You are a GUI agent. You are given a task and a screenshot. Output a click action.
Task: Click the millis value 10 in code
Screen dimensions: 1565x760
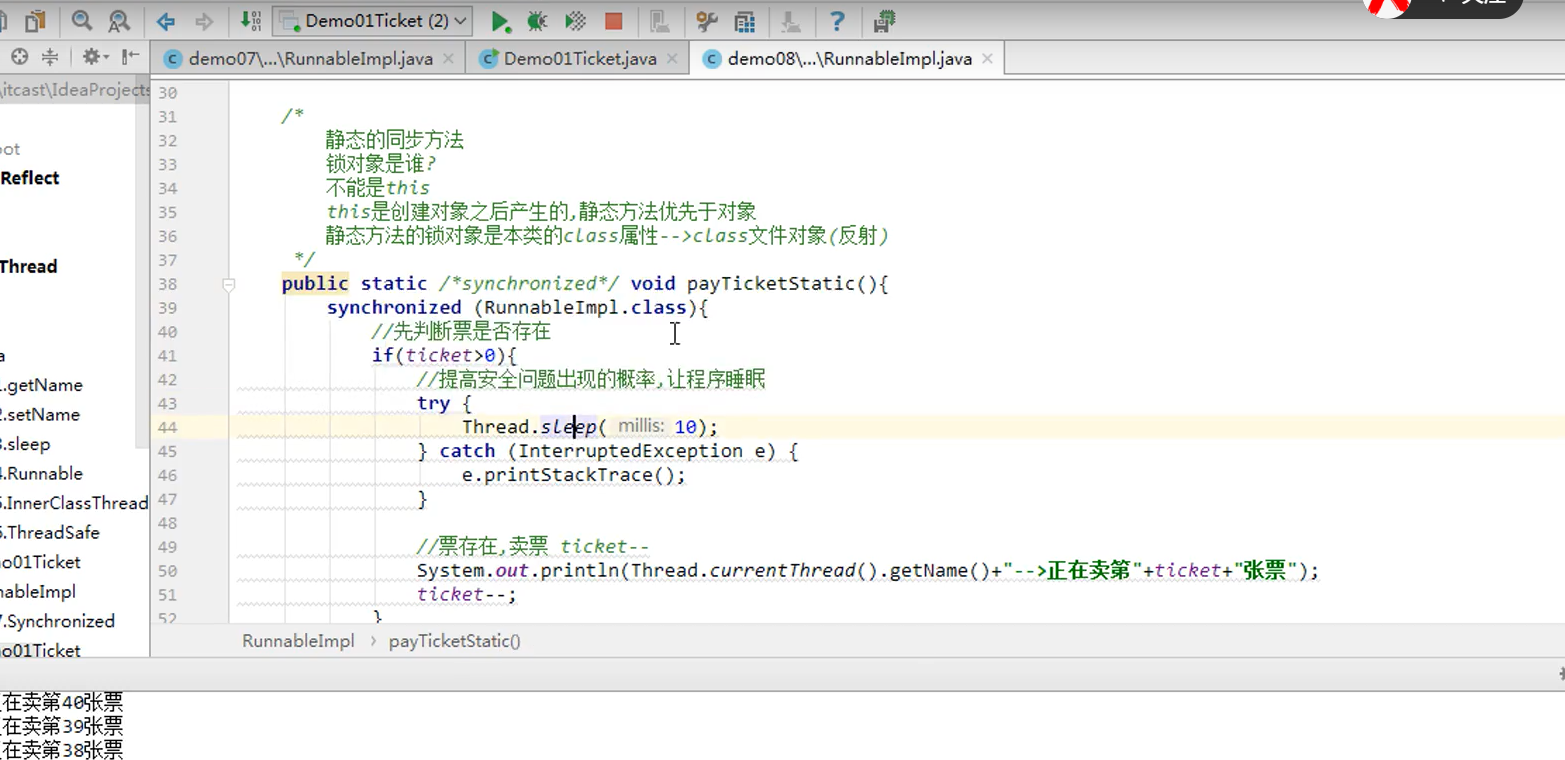[x=685, y=427]
